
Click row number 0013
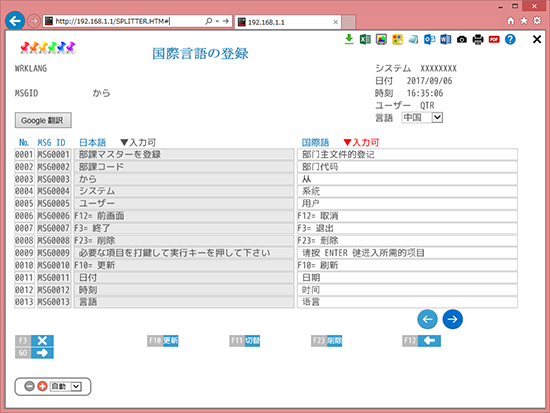click(x=24, y=302)
